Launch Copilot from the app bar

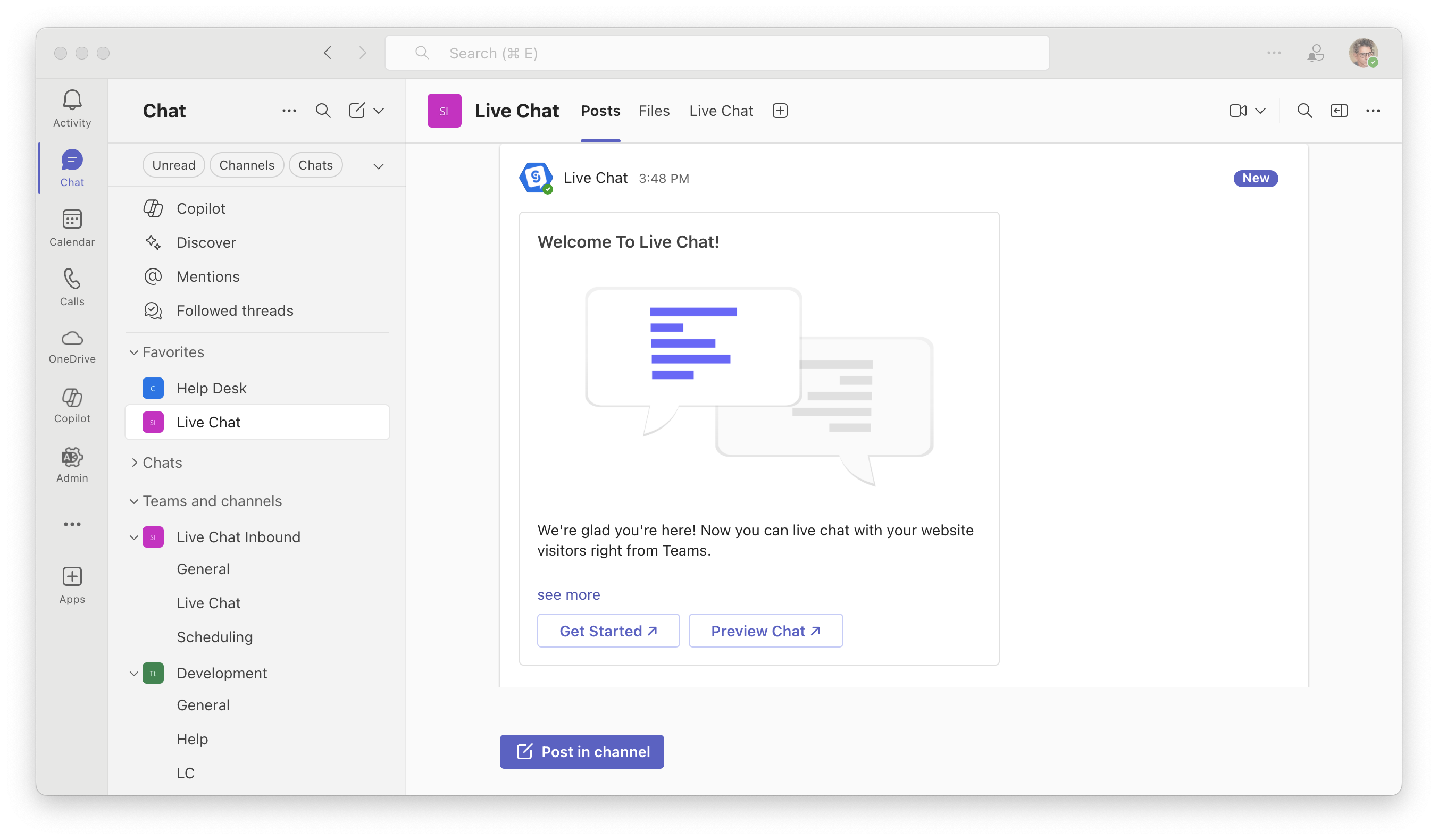click(x=72, y=406)
